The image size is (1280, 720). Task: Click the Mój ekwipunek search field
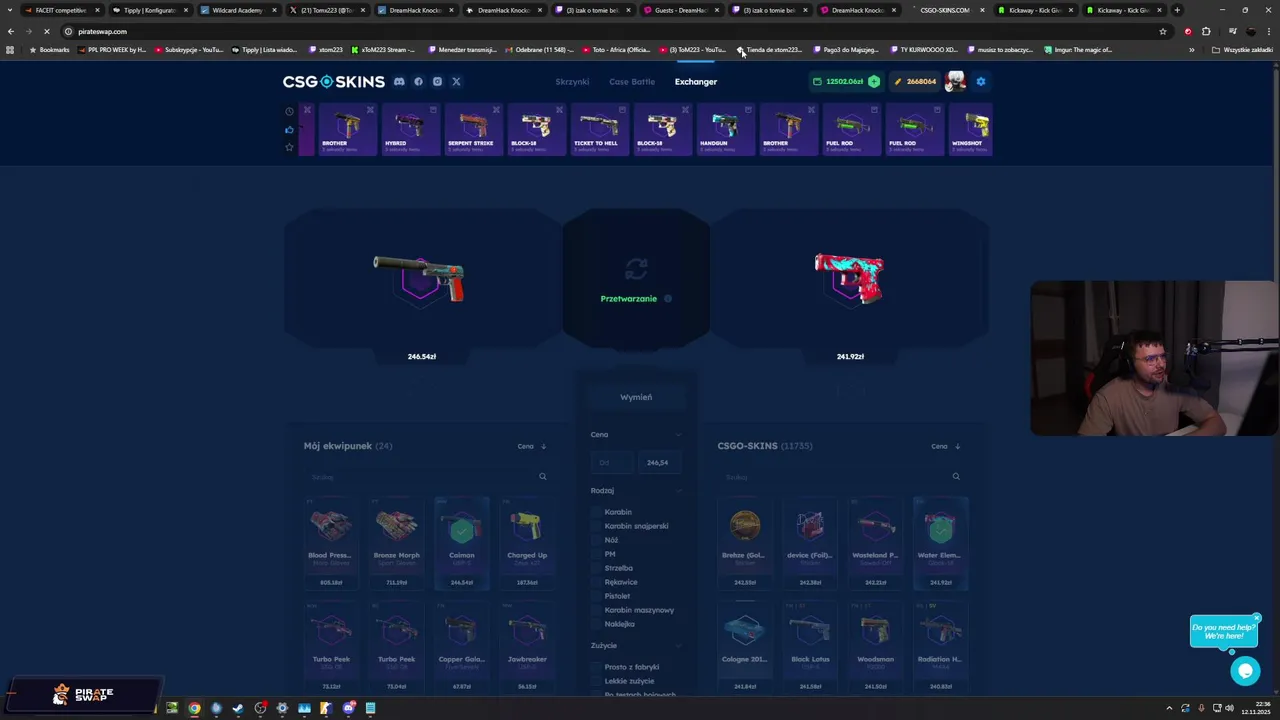(428, 477)
